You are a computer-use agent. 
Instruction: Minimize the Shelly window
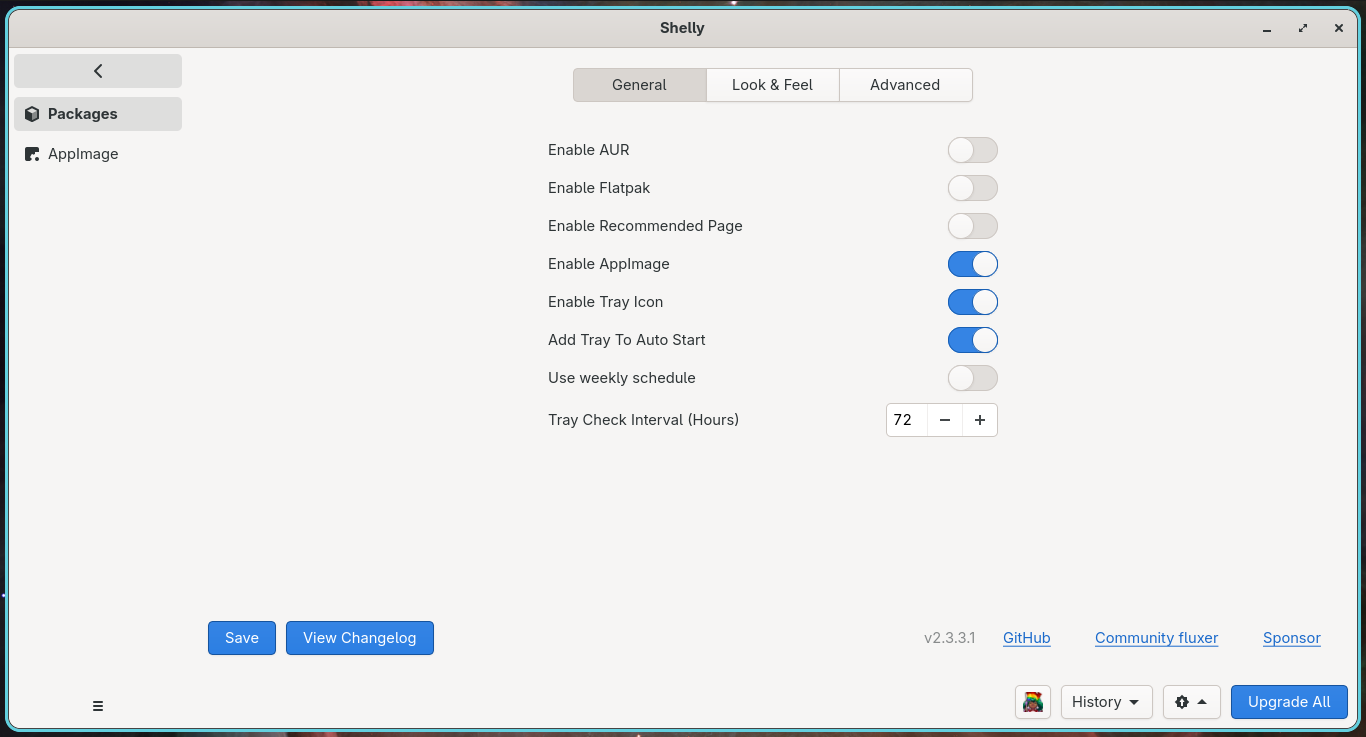pyautogui.click(x=1267, y=28)
